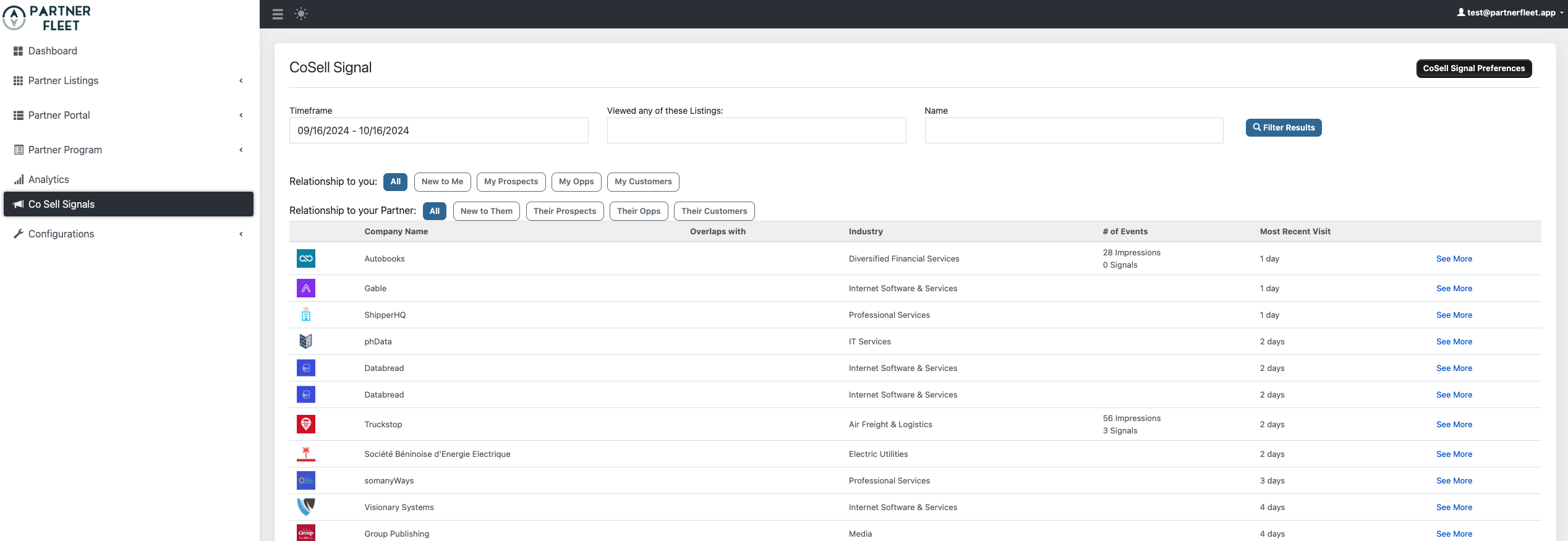Viewport: 1568px width, 541px height.
Task: Open Configurations in the sidebar
Action: point(129,234)
